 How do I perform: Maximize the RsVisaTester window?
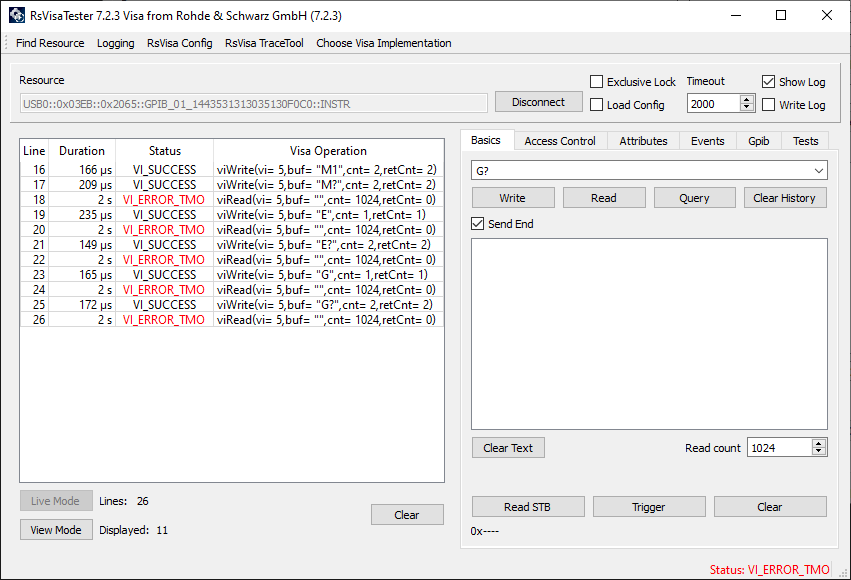[781, 15]
